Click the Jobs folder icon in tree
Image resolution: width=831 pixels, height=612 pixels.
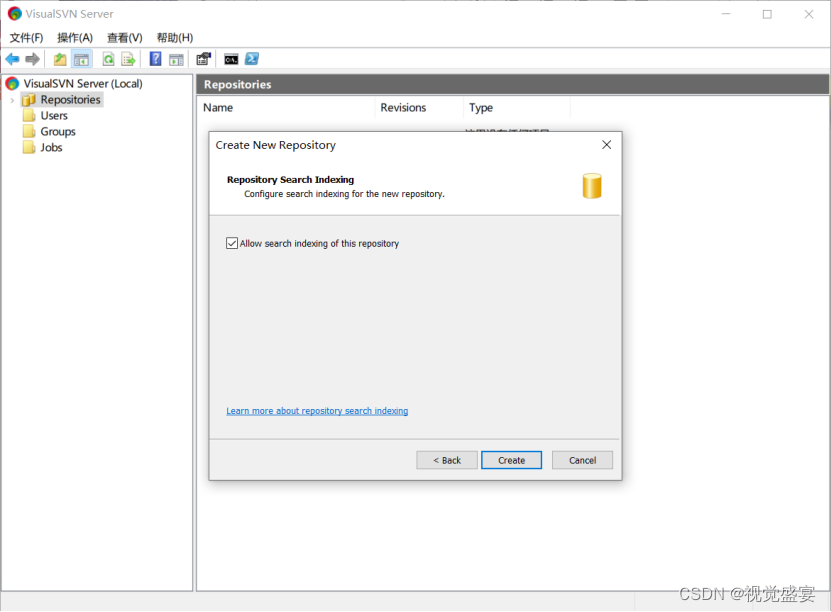click(x=29, y=147)
